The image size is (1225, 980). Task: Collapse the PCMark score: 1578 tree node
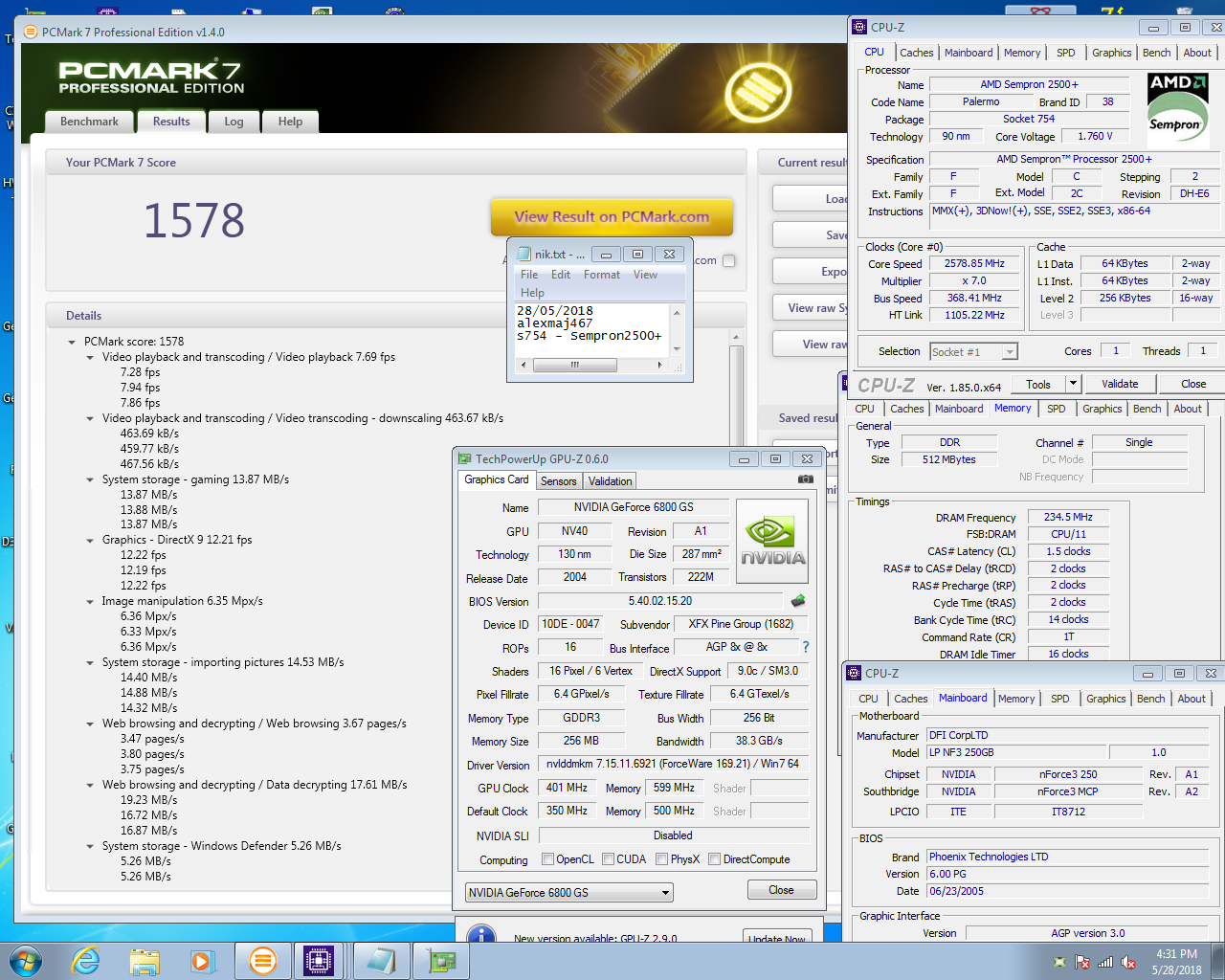coord(72,342)
